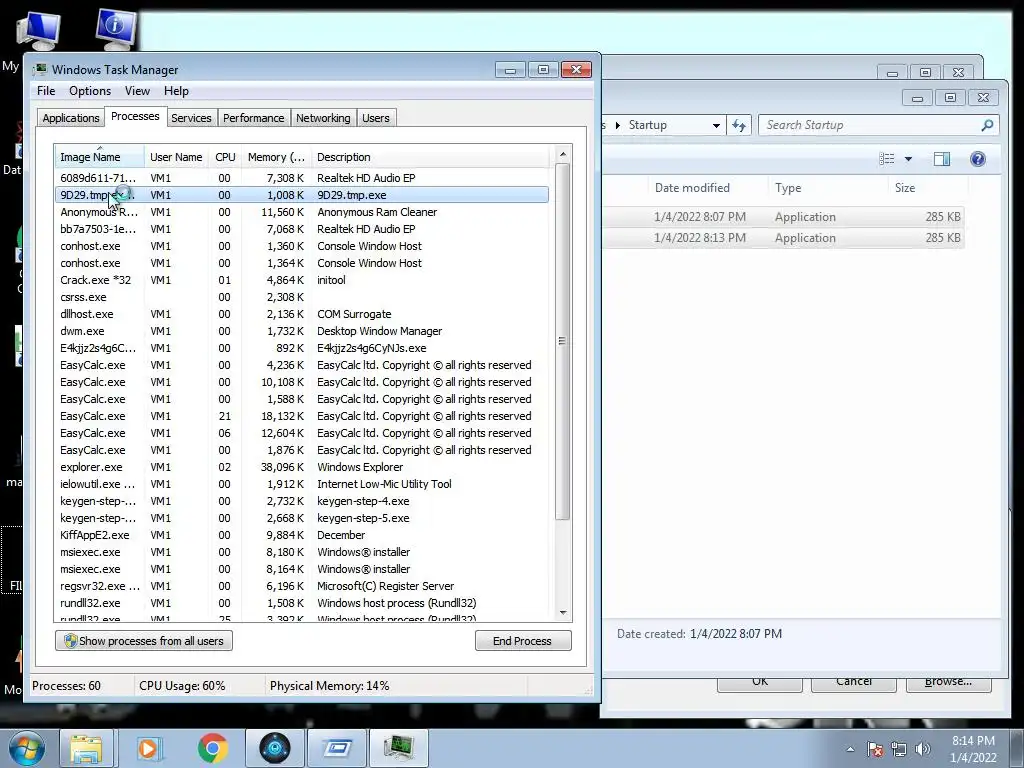Switch to the Services tab
The width and height of the screenshot is (1024, 768).
tap(191, 118)
